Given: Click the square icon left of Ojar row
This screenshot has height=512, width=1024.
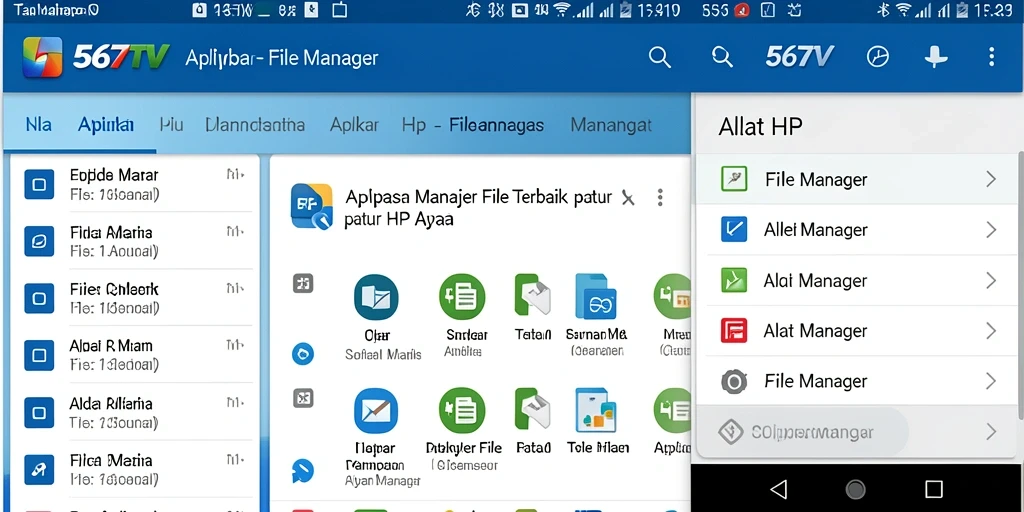Looking at the screenshot, I should (x=303, y=283).
